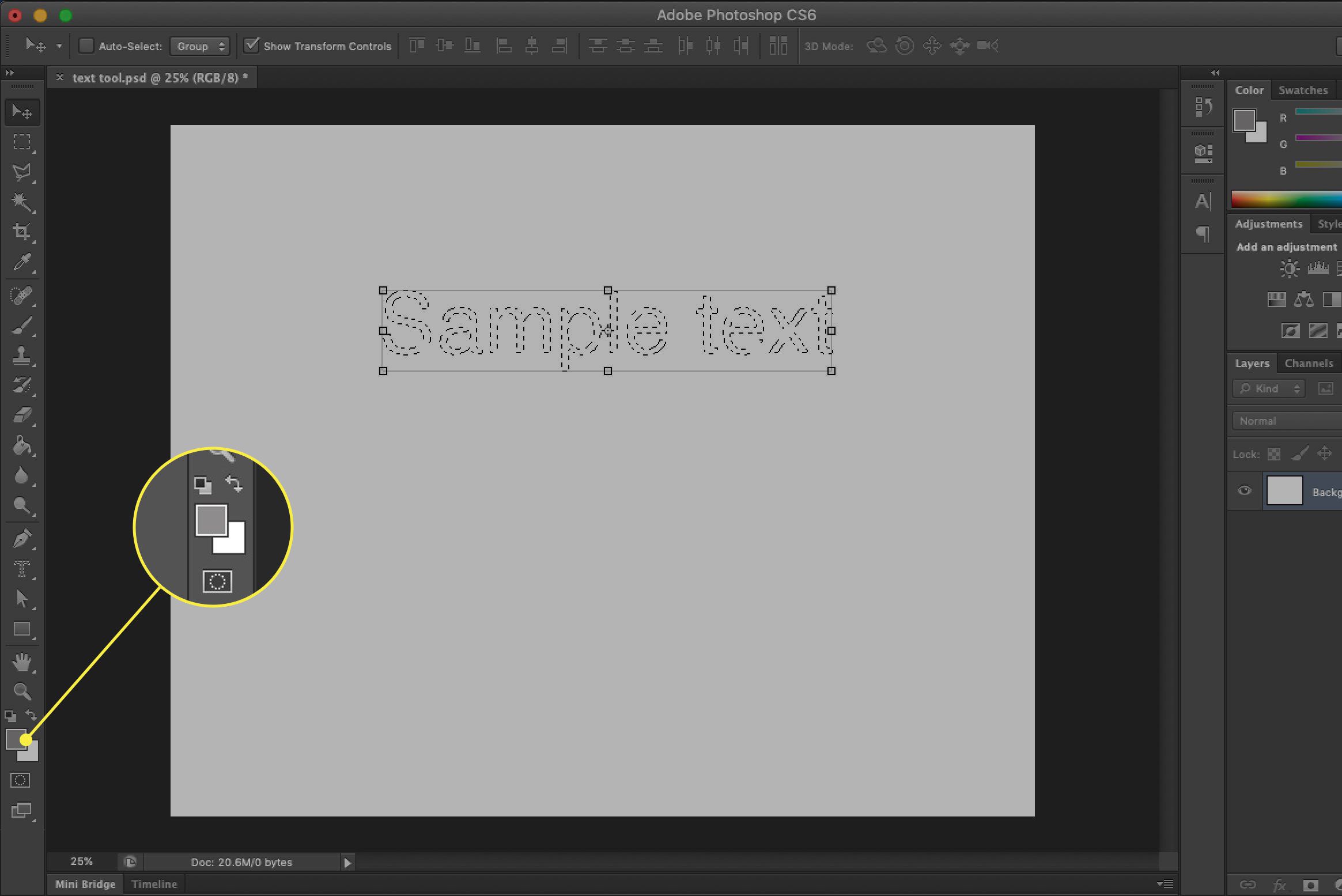Select the Eraser tool
Image resolution: width=1342 pixels, height=896 pixels.
tap(22, 415)
